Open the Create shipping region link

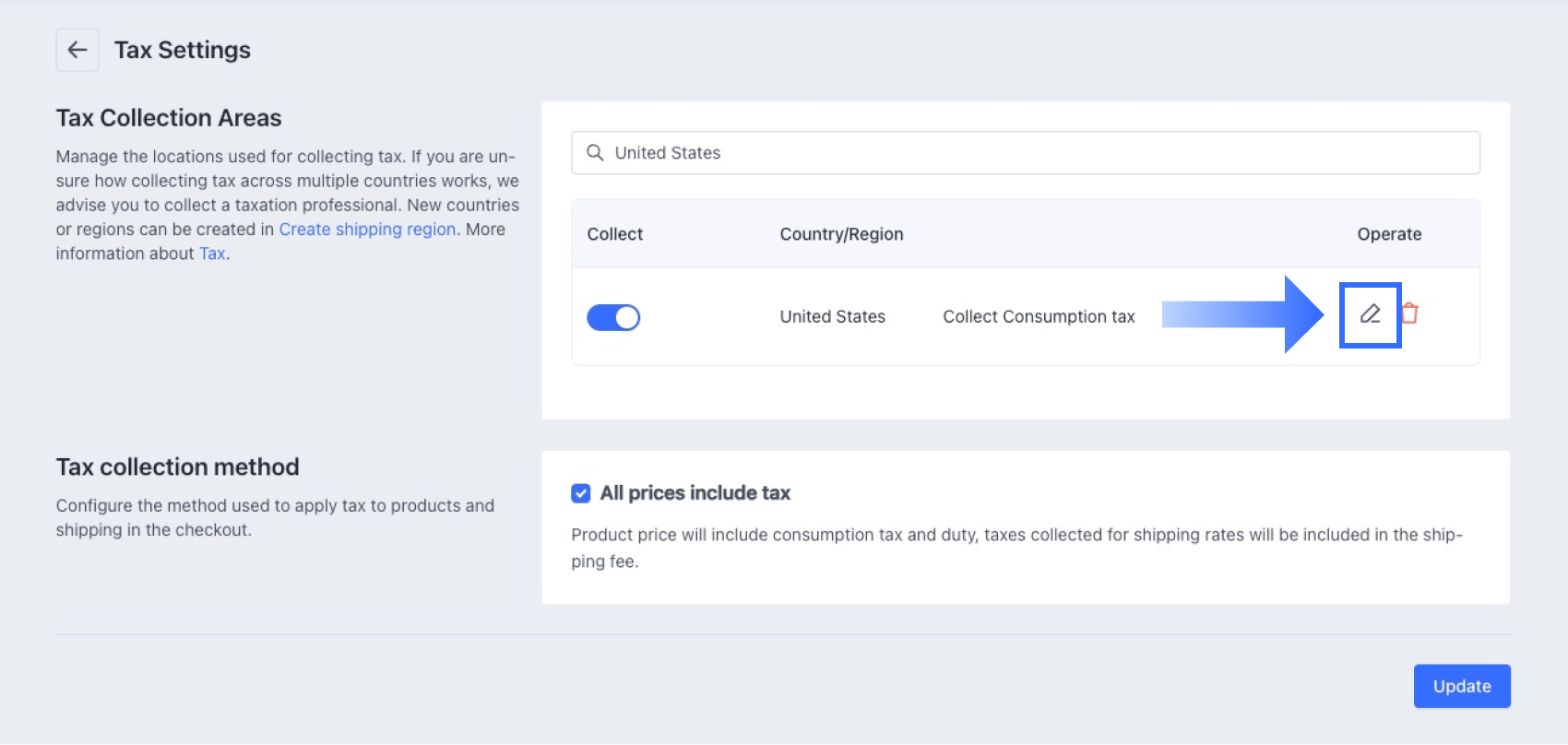pyautogui.click(x=367, y=229)
